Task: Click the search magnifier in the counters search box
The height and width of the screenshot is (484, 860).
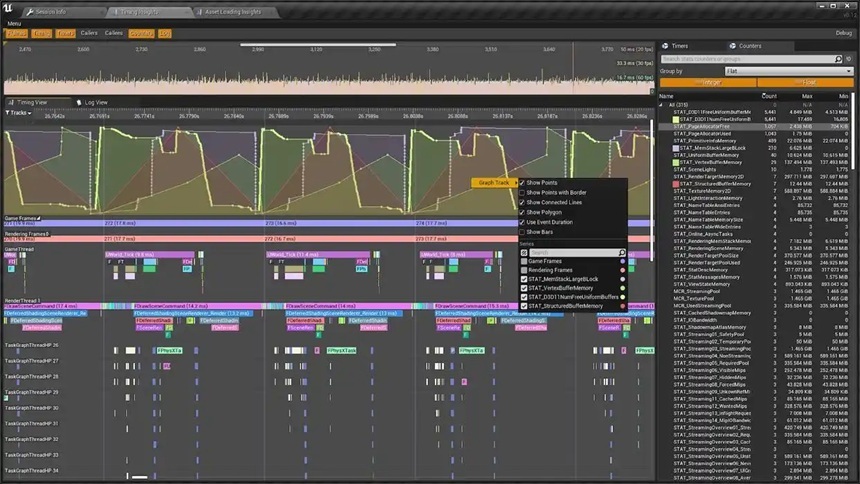Action: coord(838,59)
